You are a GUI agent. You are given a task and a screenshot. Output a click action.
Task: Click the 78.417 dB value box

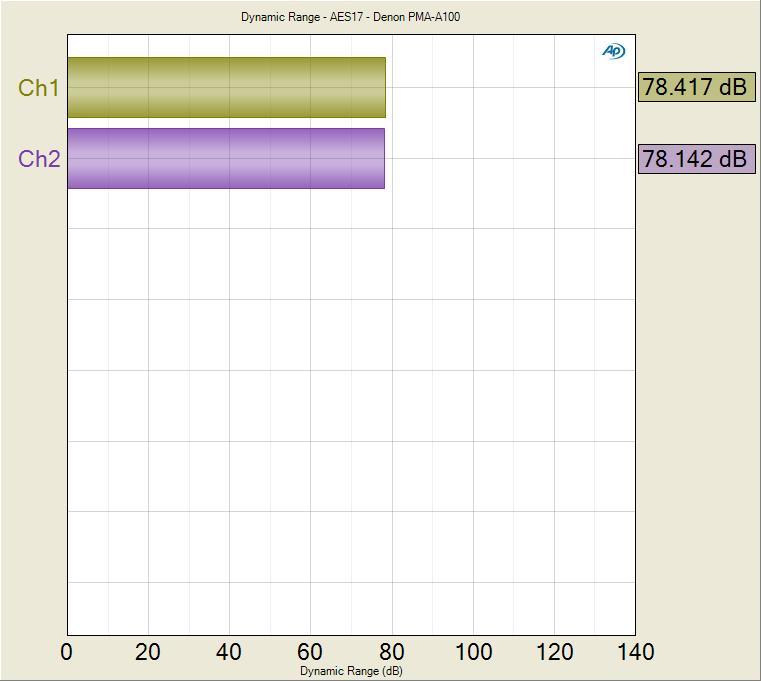[x=695, y=87]
